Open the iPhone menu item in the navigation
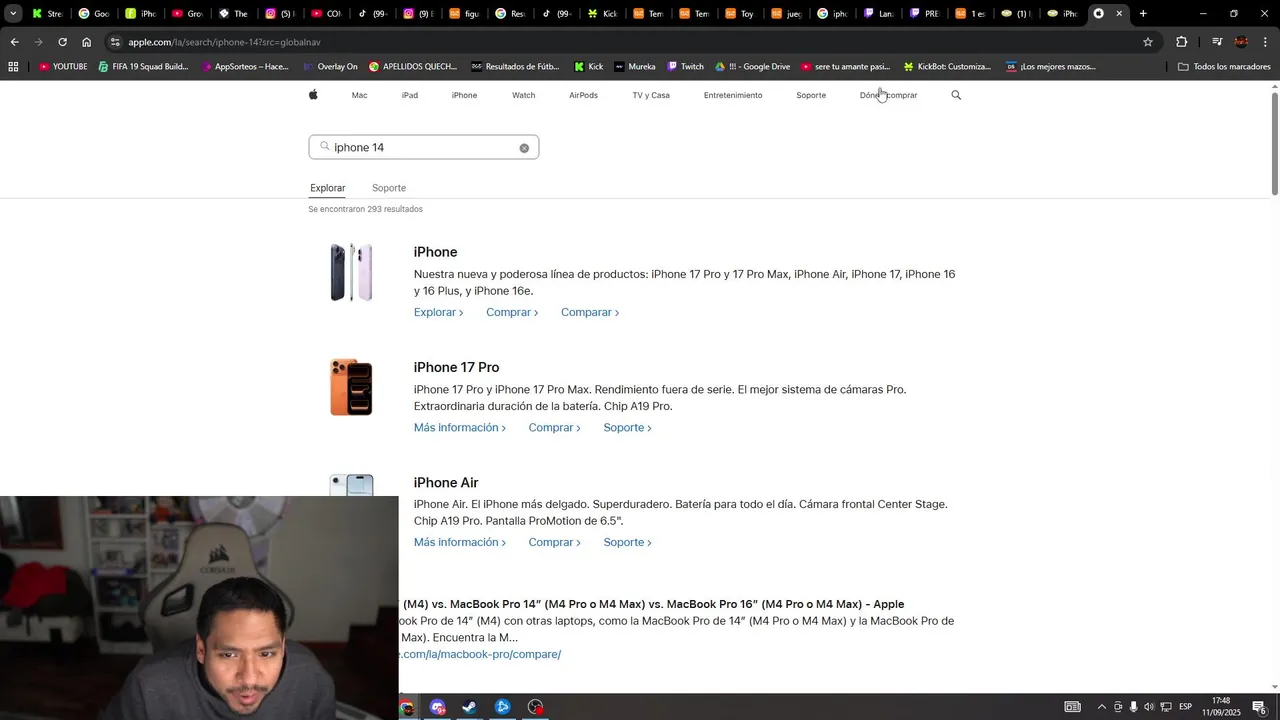1280x720 pixels. [x=464, y=95]
